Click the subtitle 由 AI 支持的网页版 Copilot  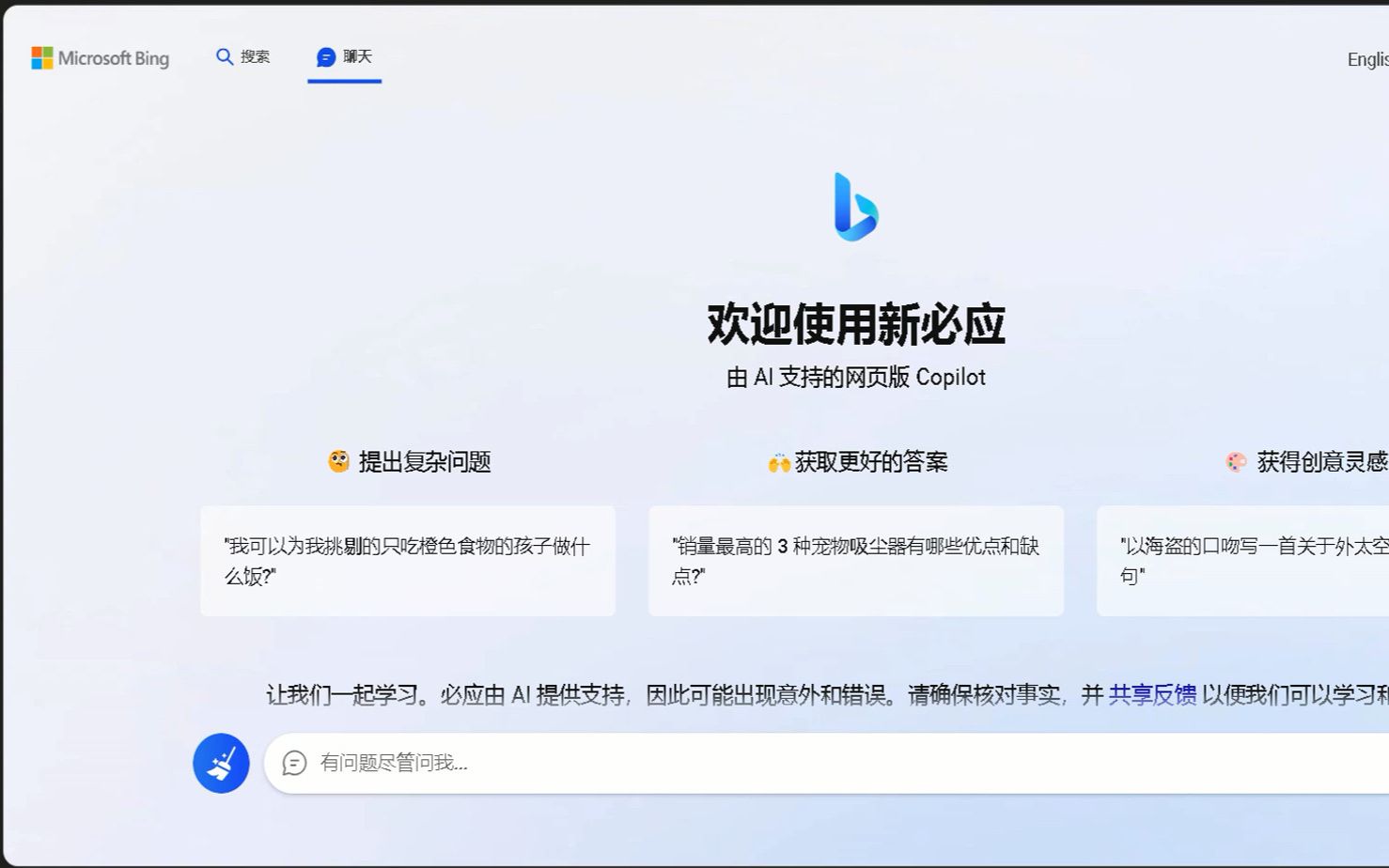coord(856,378)
